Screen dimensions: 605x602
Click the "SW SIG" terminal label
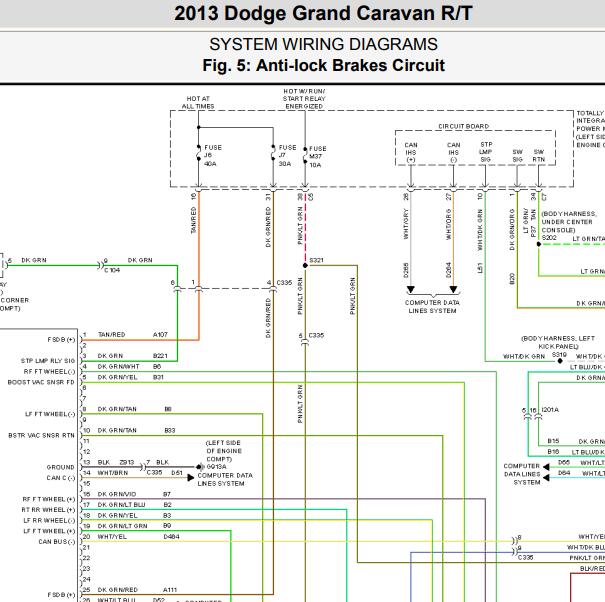click(517, 156)
